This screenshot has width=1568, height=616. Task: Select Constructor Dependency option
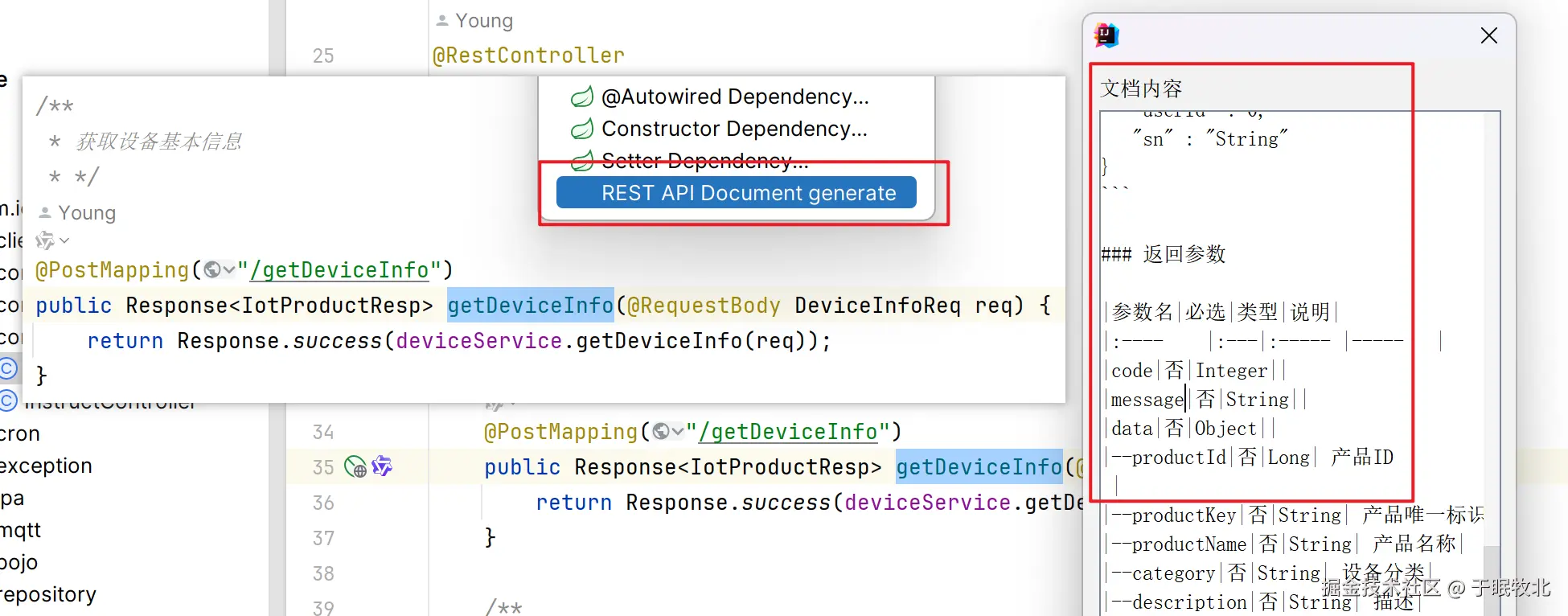point(733,129)
